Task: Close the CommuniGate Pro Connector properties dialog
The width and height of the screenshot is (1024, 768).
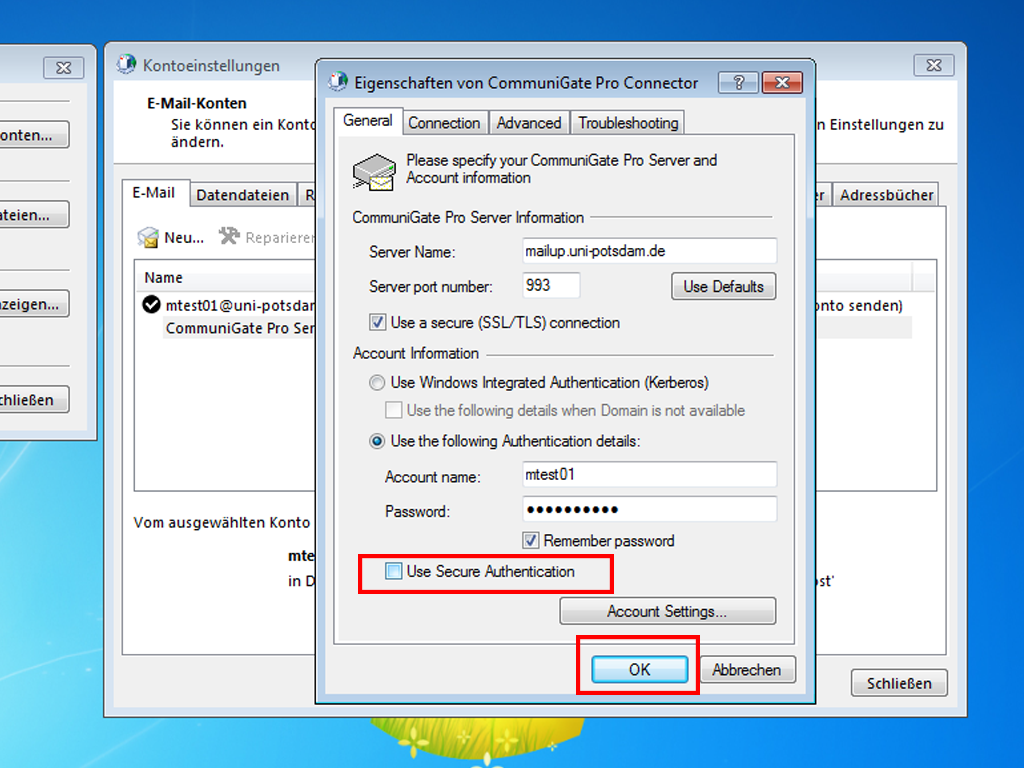Action: 783,82
